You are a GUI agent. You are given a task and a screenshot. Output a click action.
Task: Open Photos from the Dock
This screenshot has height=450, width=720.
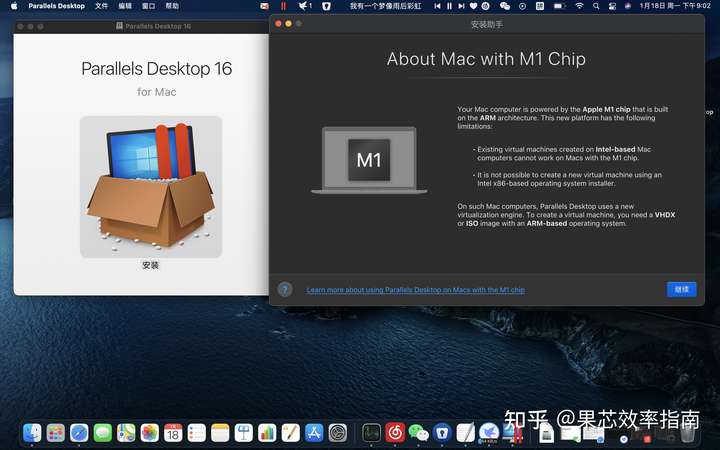coord(149,433)
